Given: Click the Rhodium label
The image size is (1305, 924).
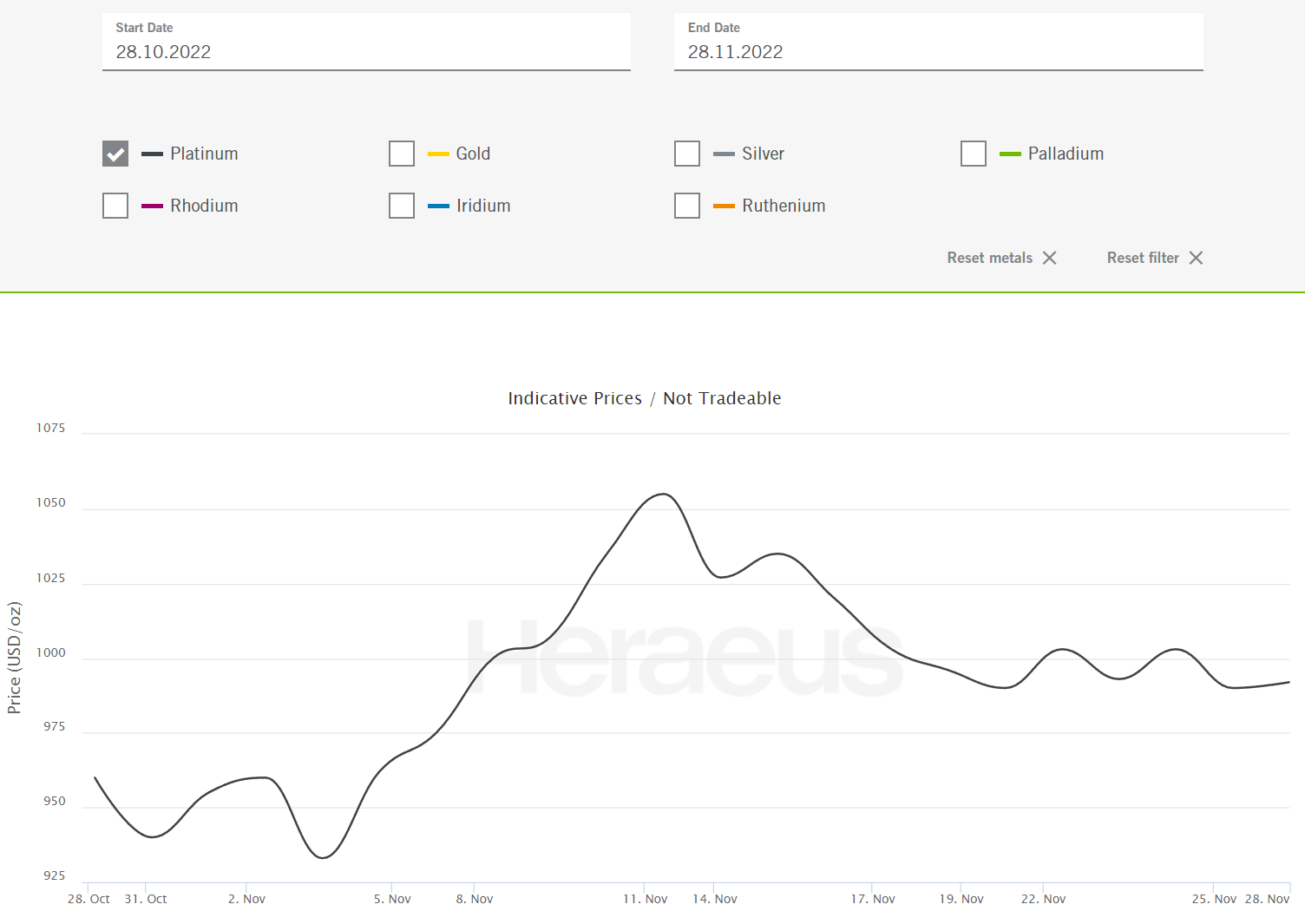Looking at the screenshot, I should coord(204,206).
